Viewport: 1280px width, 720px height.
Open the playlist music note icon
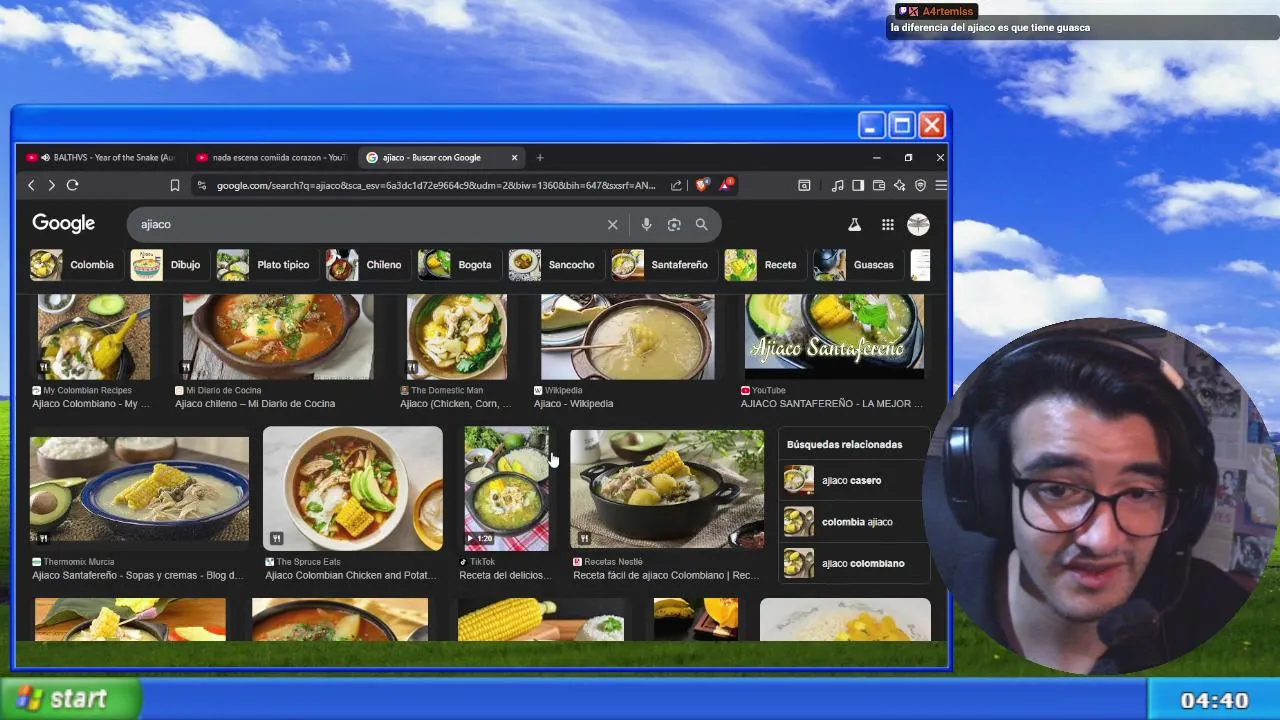[x=837, y=185]
